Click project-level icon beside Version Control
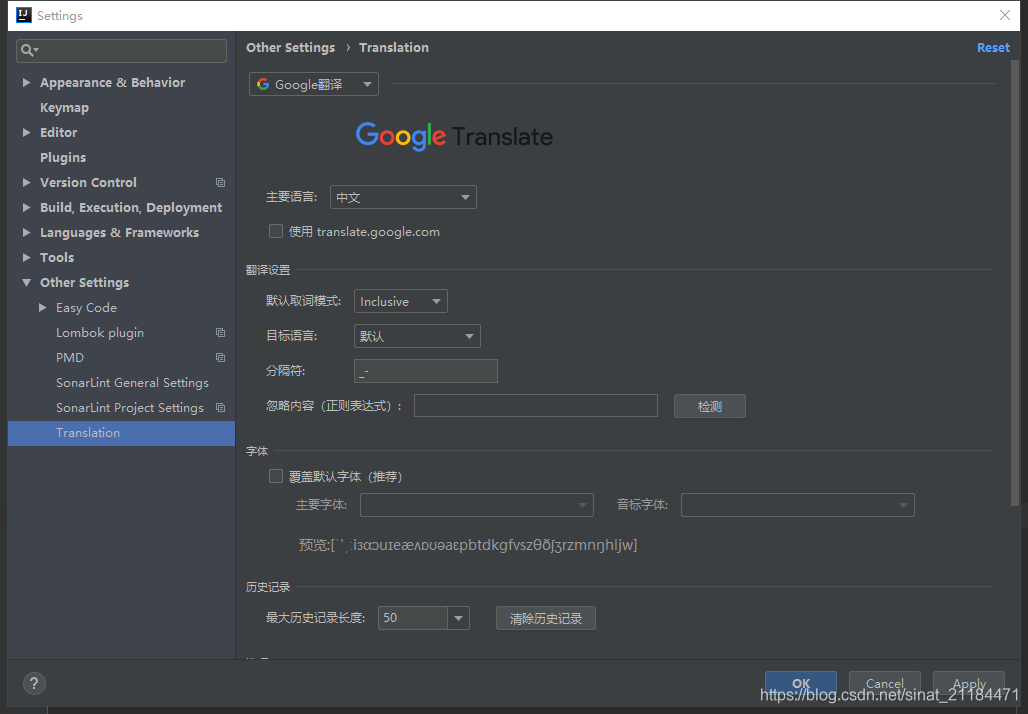Viewport: 1028px width, 714px height. coord(220,182)
